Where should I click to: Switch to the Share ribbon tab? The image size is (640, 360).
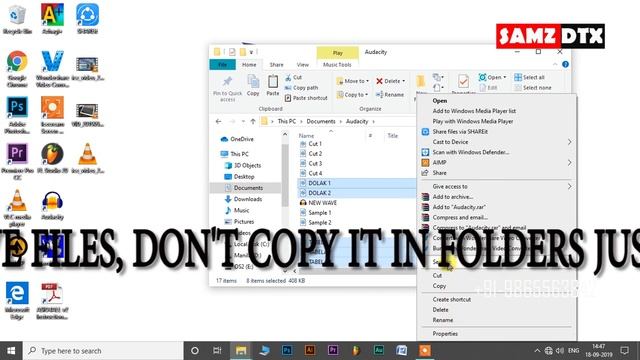pos(276,64)
